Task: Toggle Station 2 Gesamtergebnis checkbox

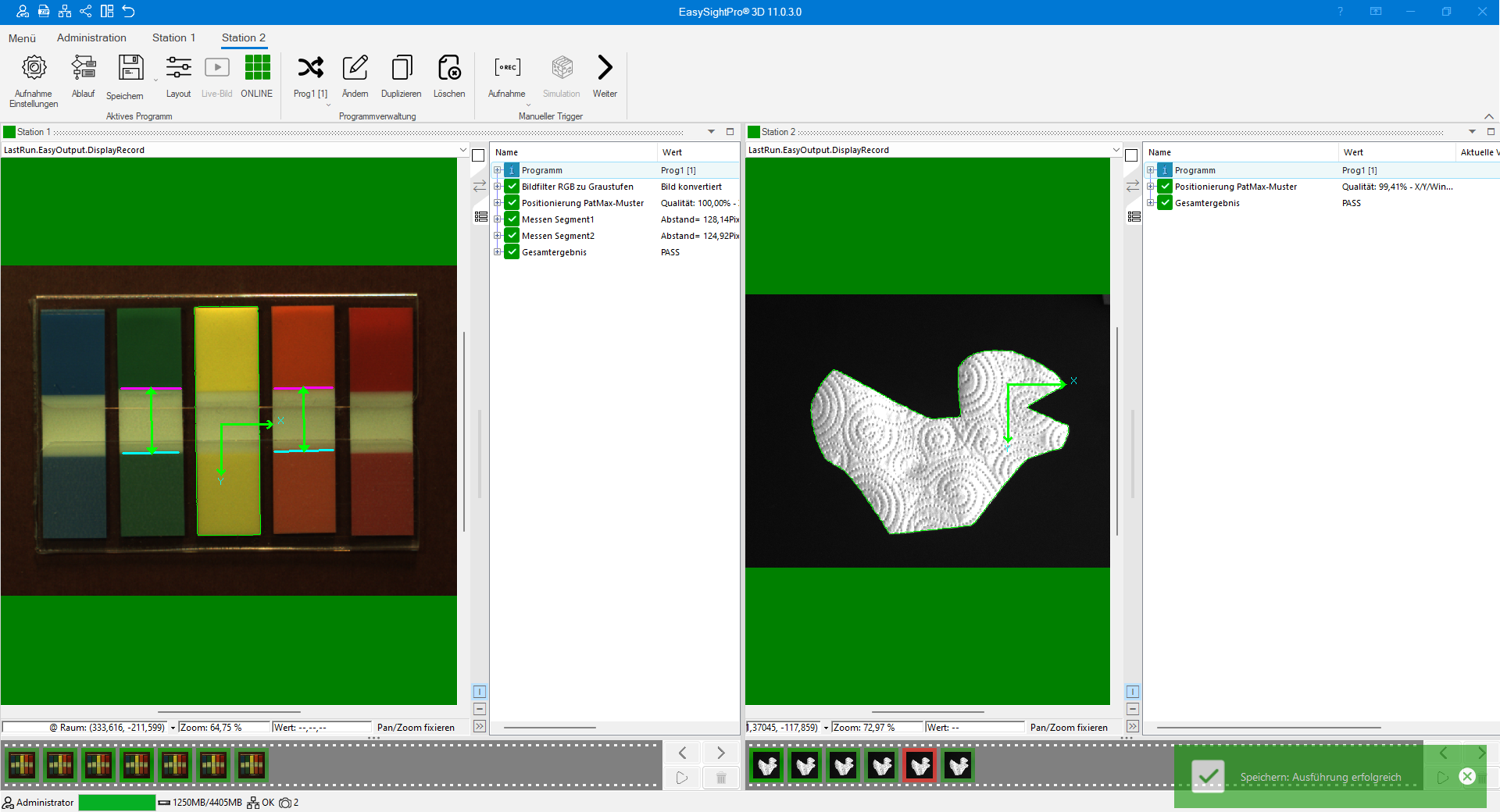Action: tap(1165, 203)
